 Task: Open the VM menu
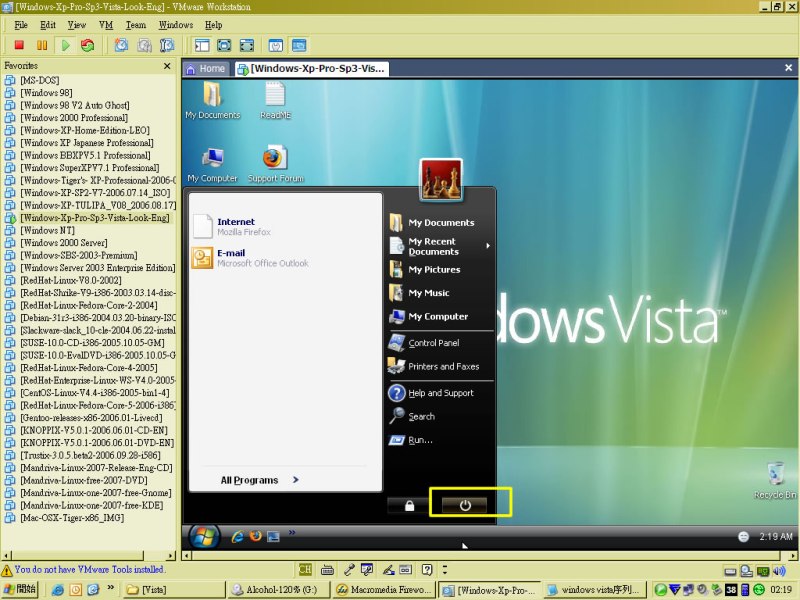(x=106, y=25)
